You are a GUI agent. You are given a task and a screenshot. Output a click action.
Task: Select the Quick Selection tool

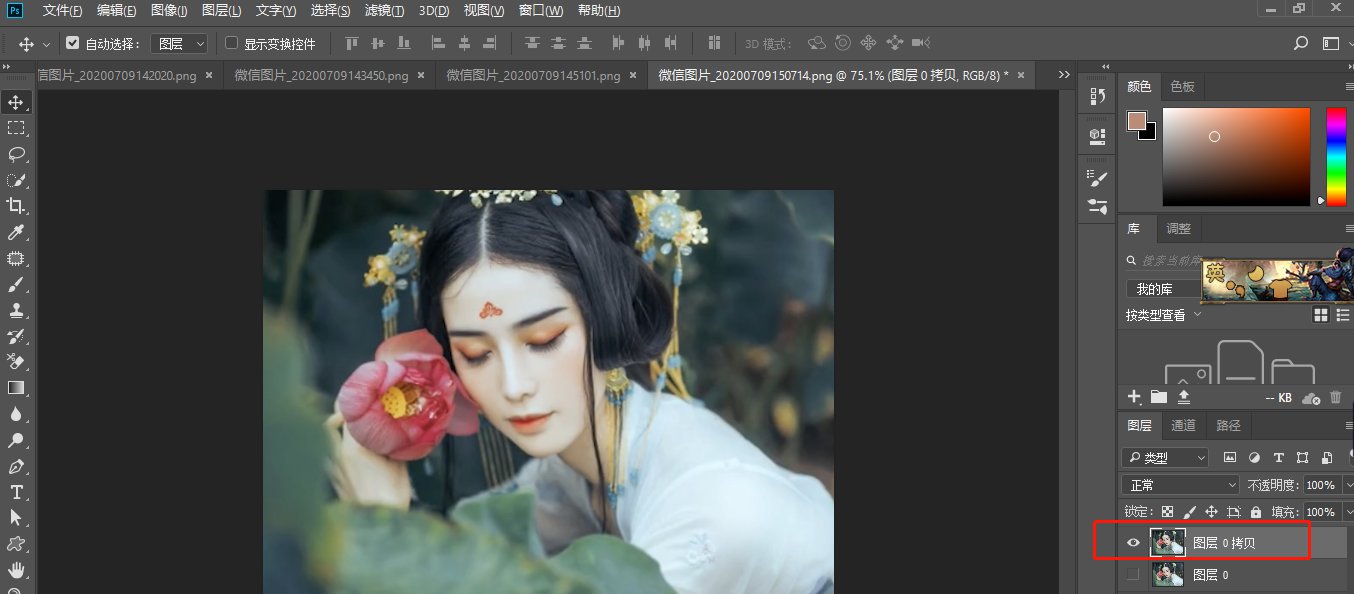16,180
